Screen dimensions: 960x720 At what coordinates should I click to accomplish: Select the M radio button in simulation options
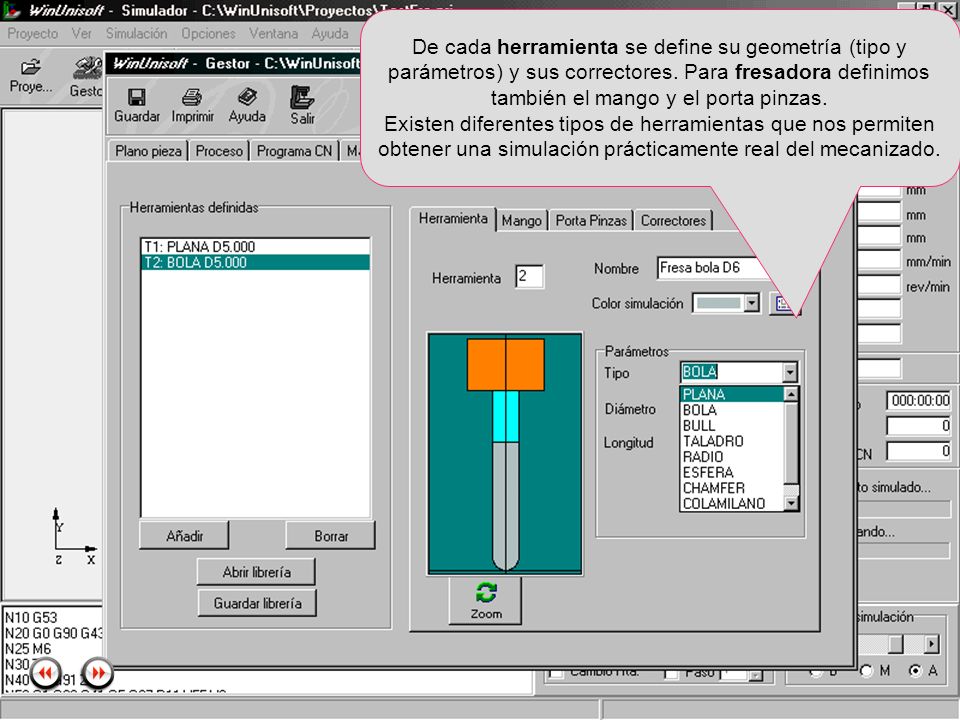click(x=866, y=671)
